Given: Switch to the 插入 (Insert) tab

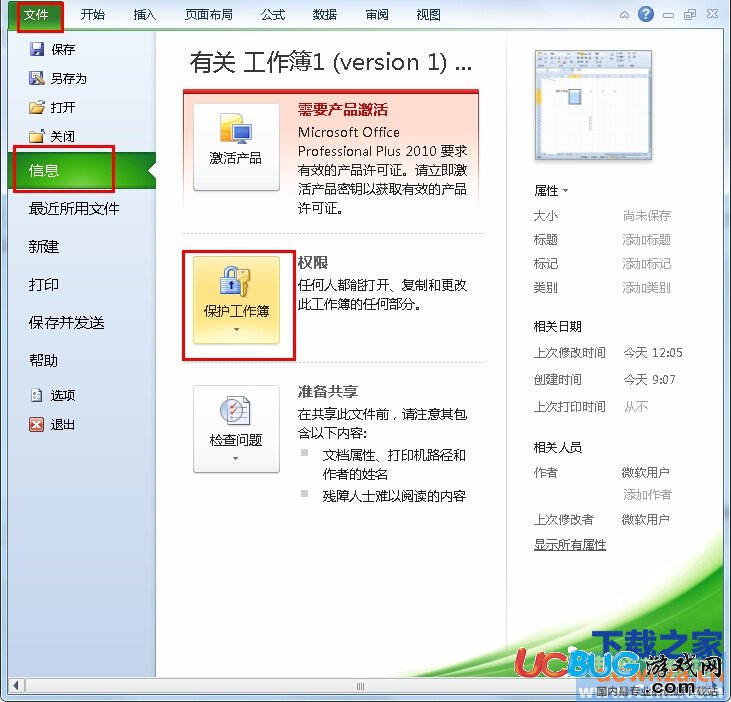Looking at the screenshot, I should 145,15.
